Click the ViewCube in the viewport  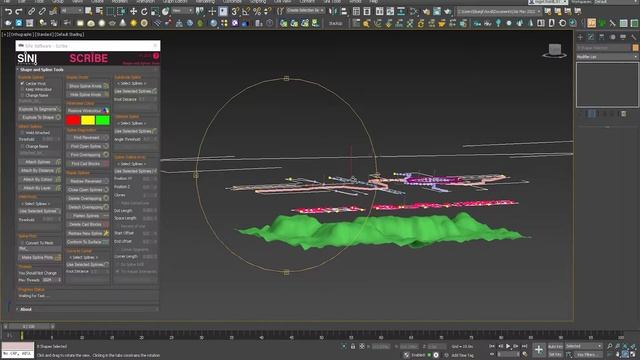point(554,50)
